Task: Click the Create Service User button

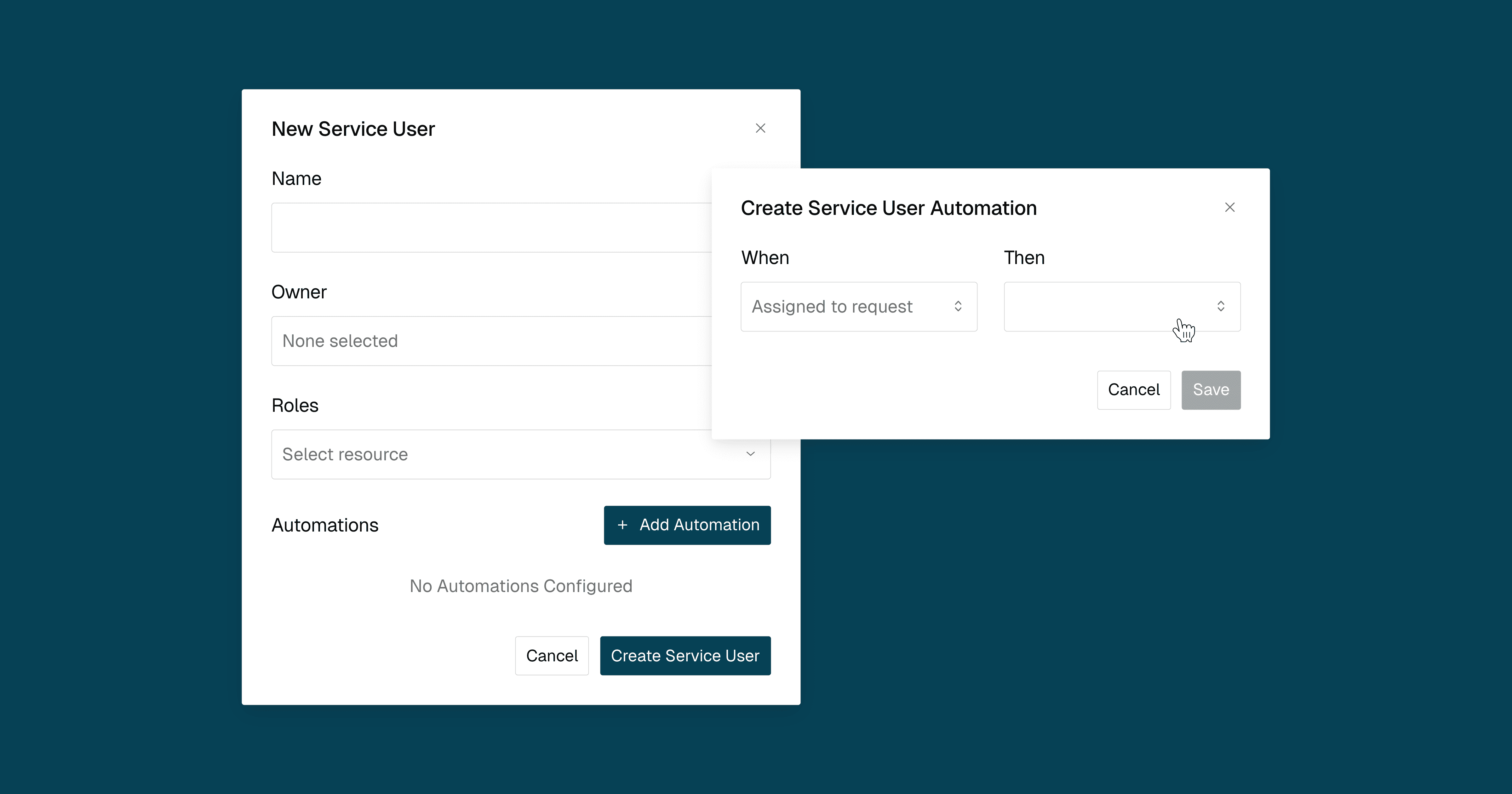Action: coord(685,656)
